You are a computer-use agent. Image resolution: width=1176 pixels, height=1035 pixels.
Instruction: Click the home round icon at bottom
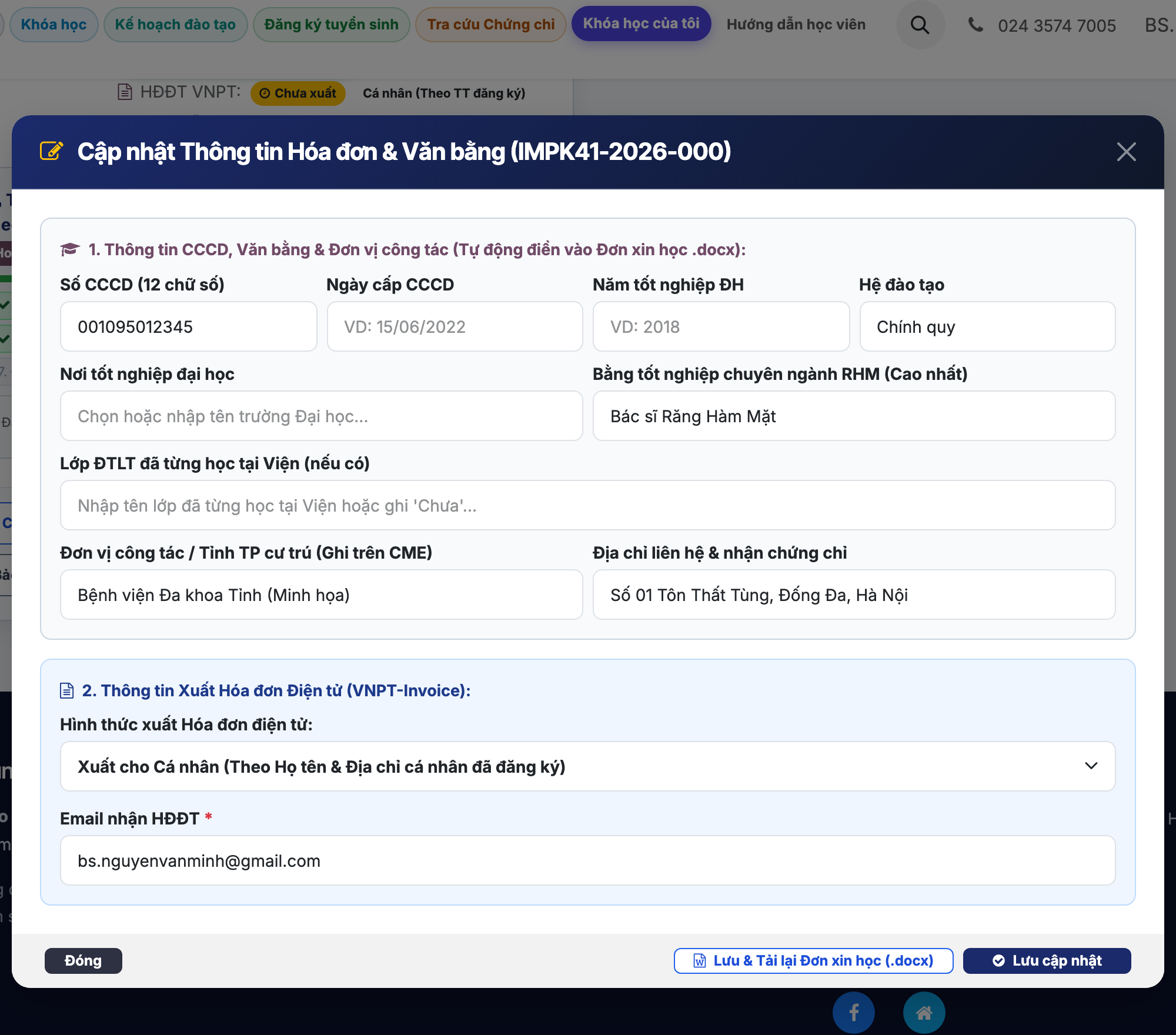(924, 1012)
